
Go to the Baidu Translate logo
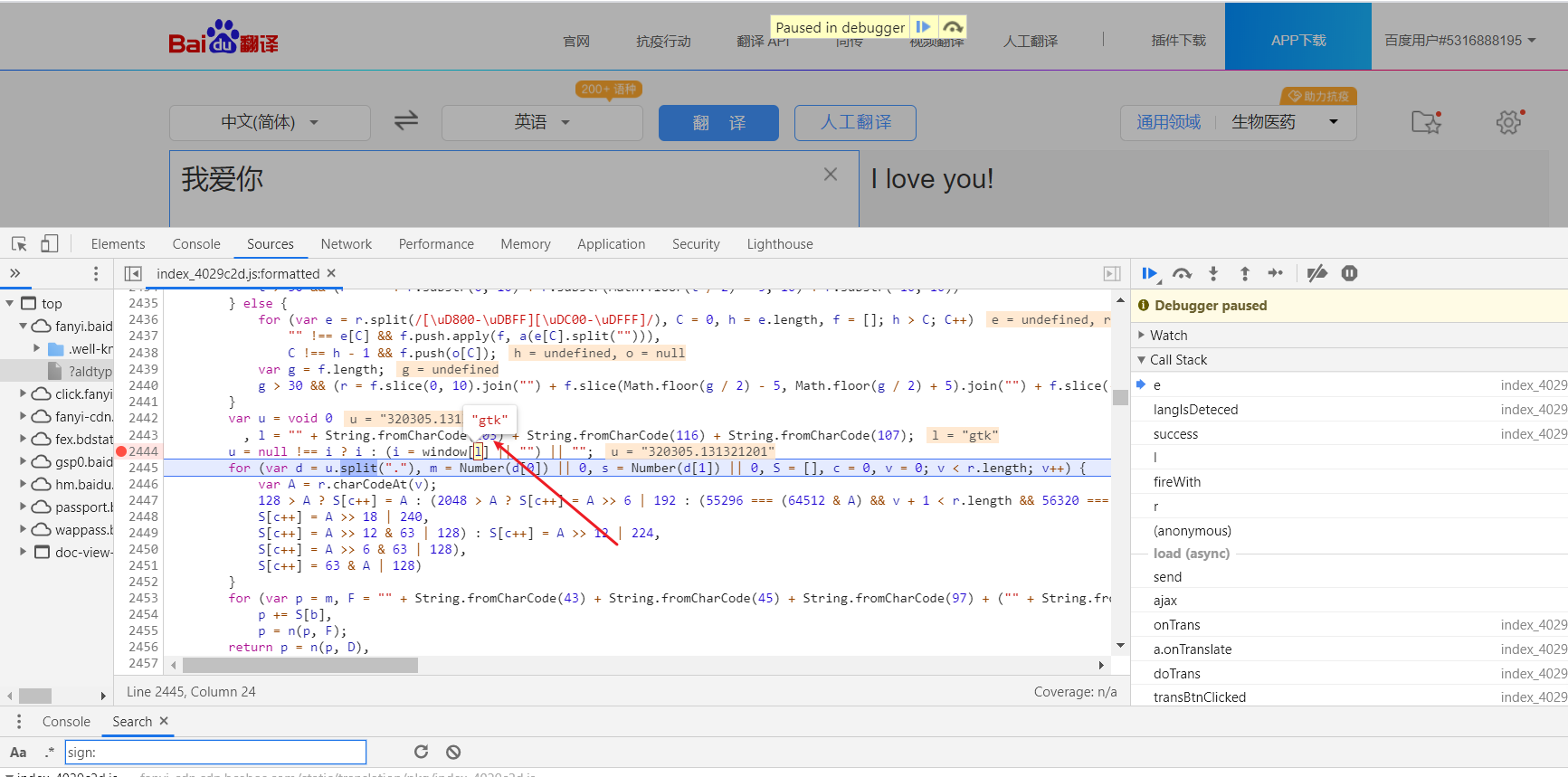pyautogui.click(x=223, y=38)
